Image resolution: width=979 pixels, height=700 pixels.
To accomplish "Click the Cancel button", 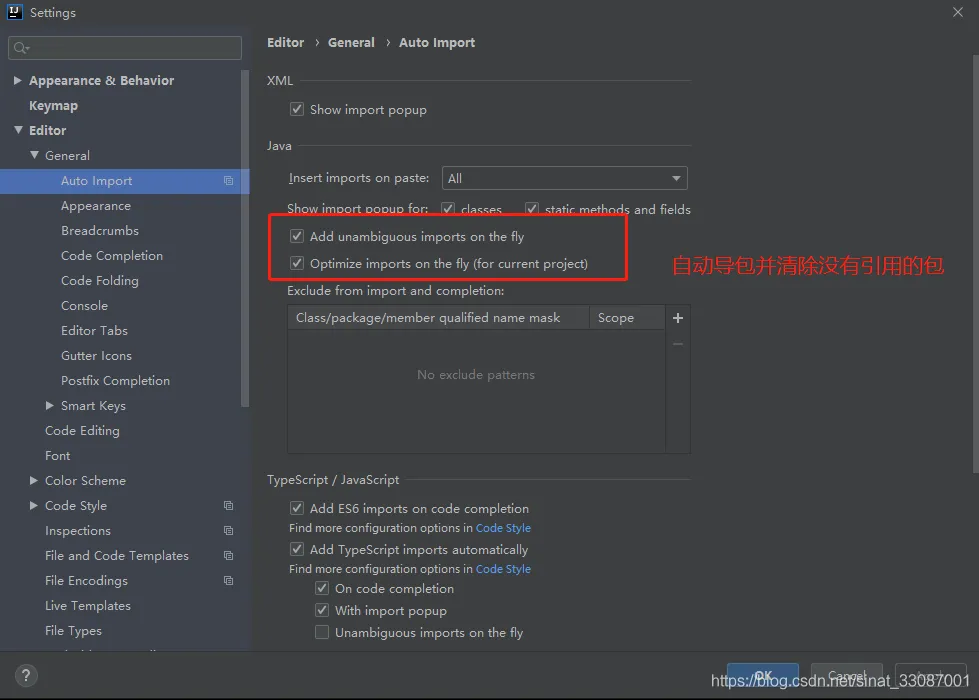I will click(847, 676).
